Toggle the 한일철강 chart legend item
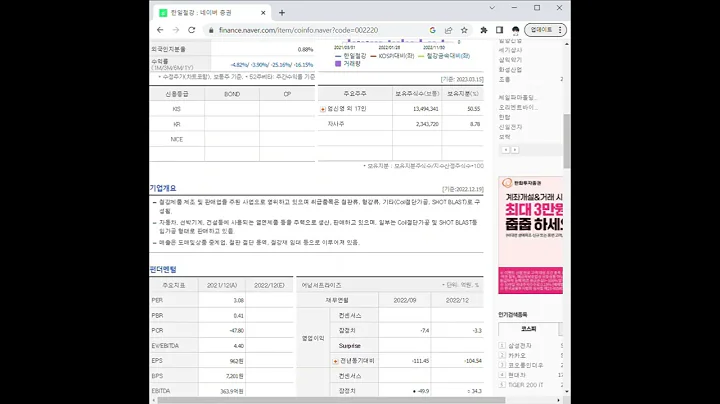 coord(351,56)
